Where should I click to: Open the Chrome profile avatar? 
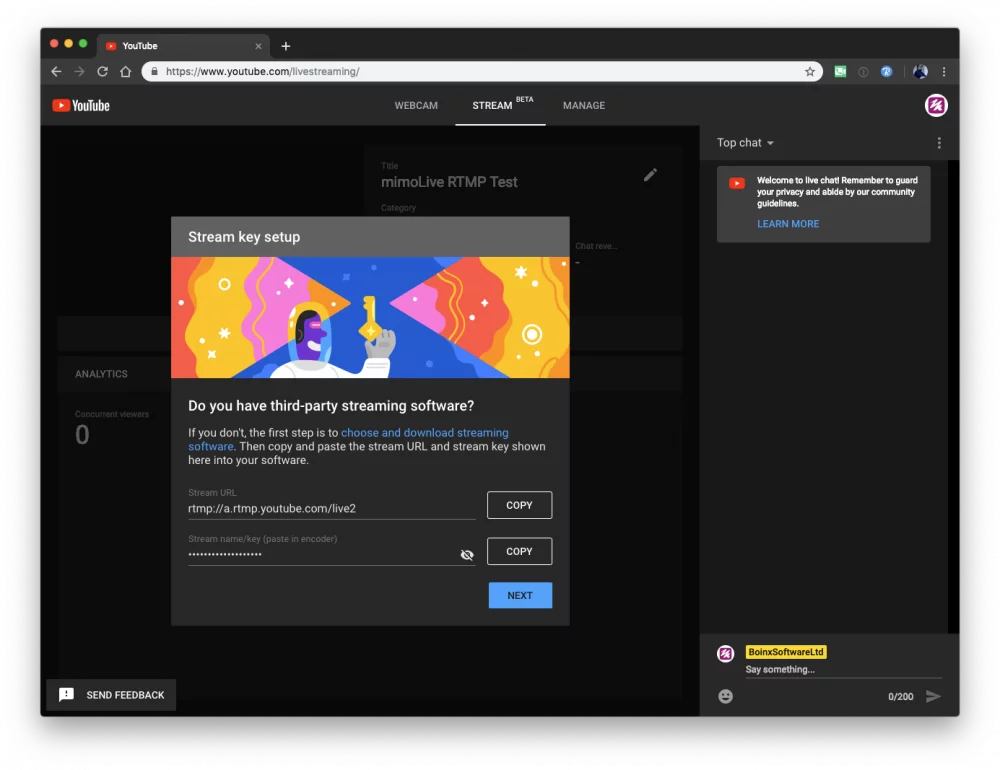[920, 71]
